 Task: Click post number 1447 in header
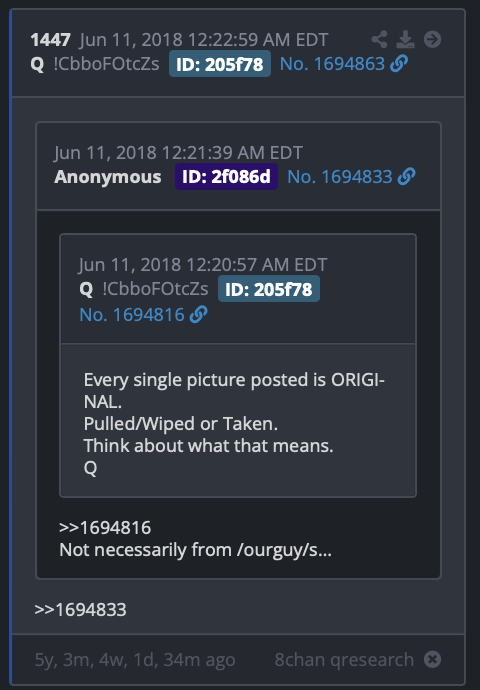coord(51,40)
